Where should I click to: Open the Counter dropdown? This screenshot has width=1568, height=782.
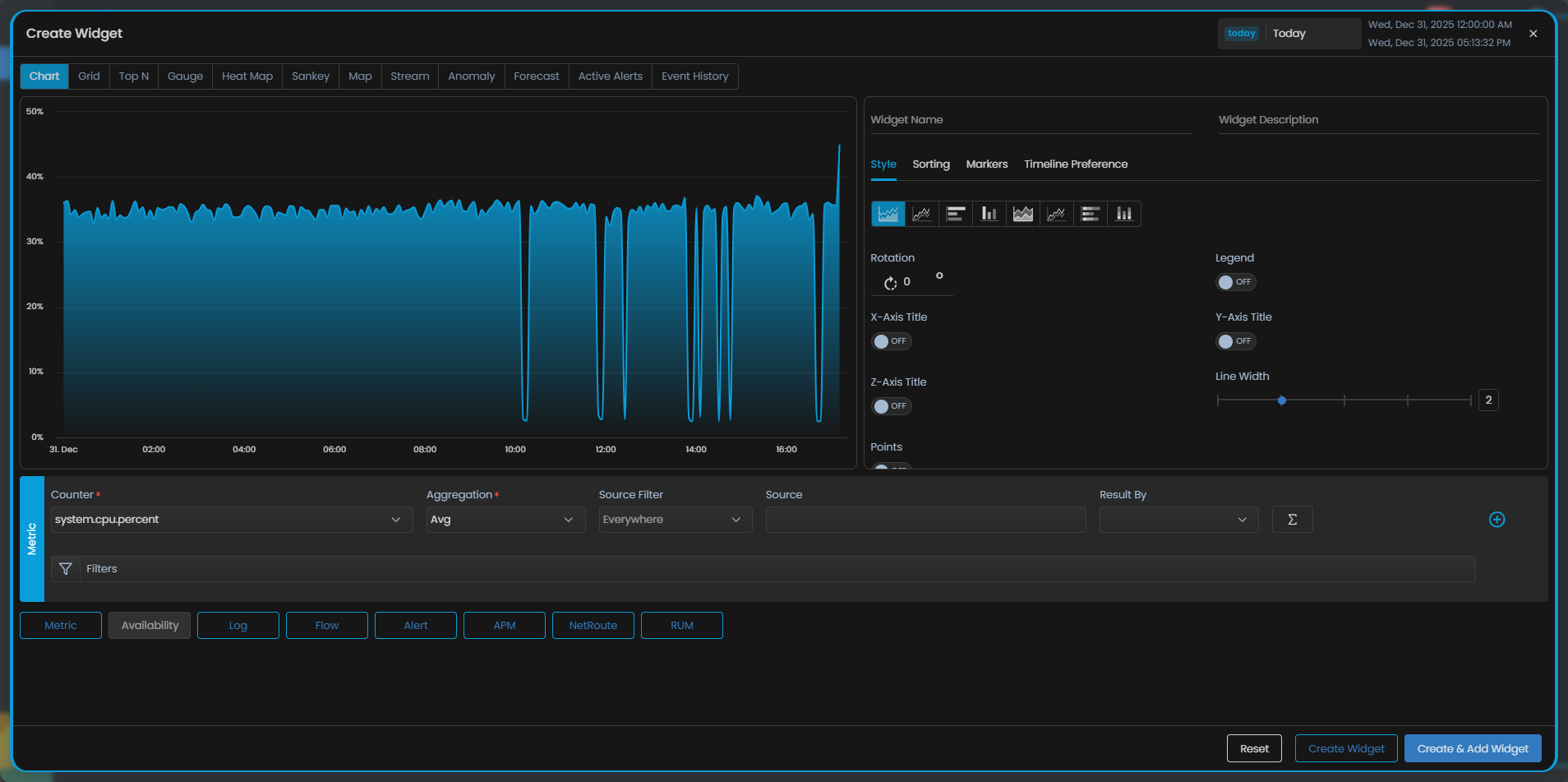pyautogui.click(x=231, y=520)
